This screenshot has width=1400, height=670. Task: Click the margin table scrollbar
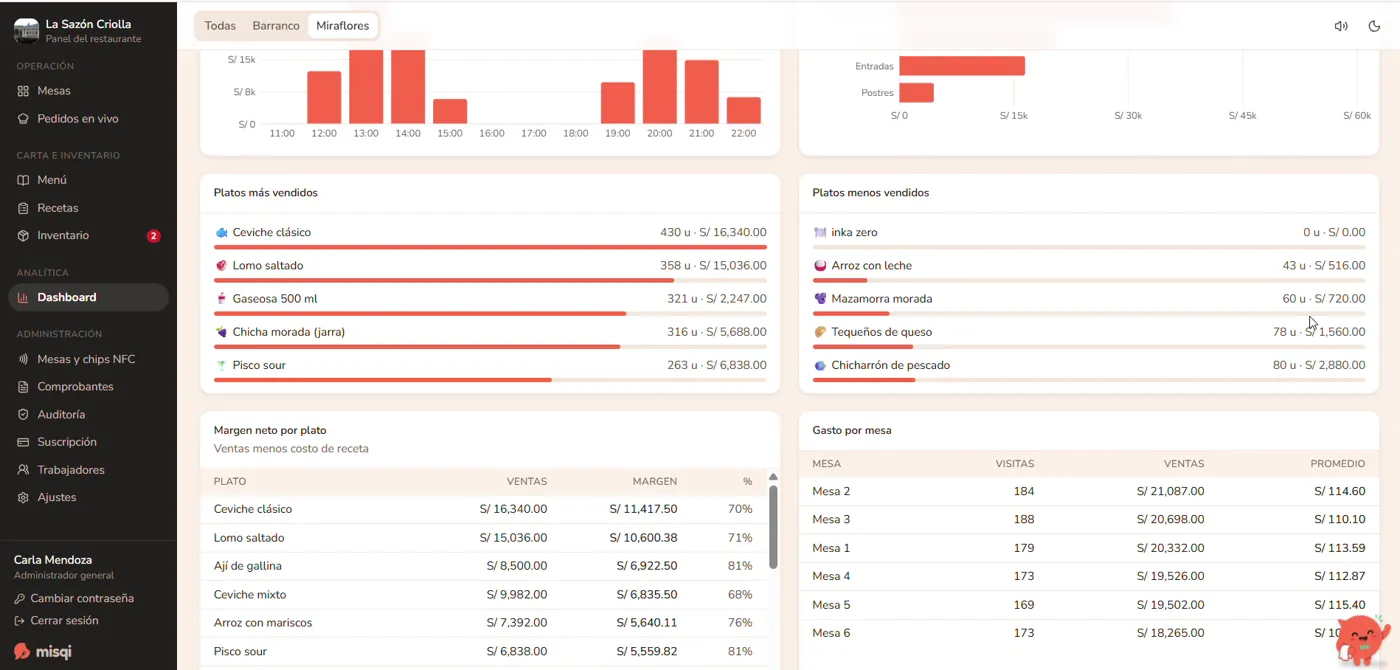pyautogui.click(x=773, y=527)
